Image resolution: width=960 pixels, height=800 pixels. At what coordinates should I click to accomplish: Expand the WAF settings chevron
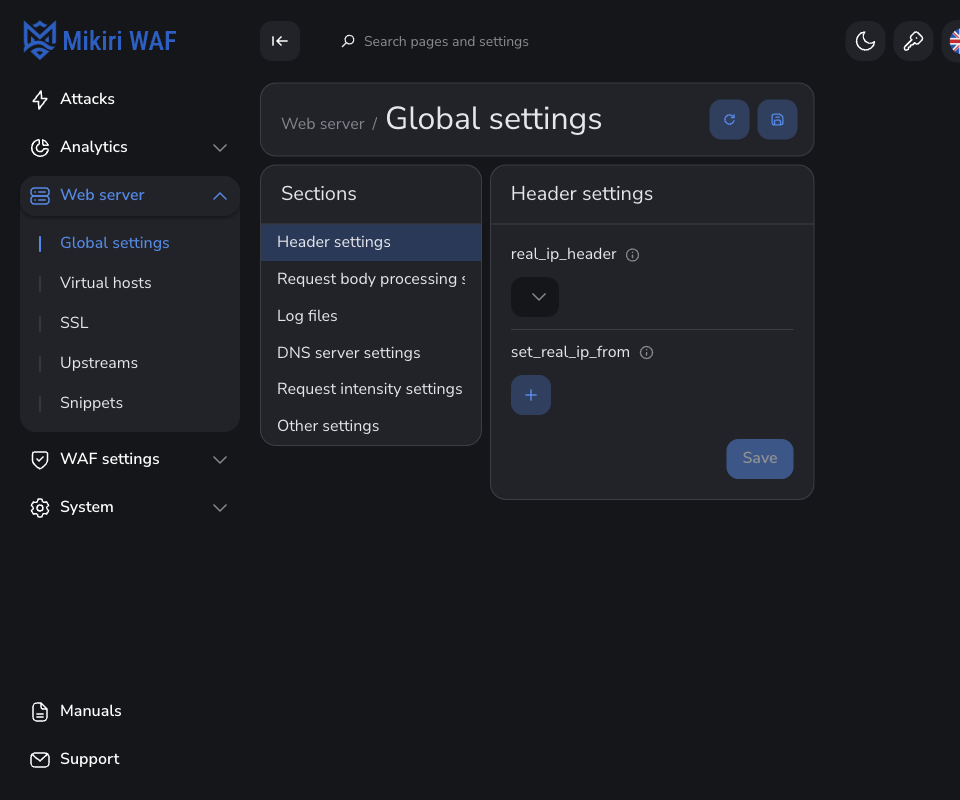tap(220, 460)
